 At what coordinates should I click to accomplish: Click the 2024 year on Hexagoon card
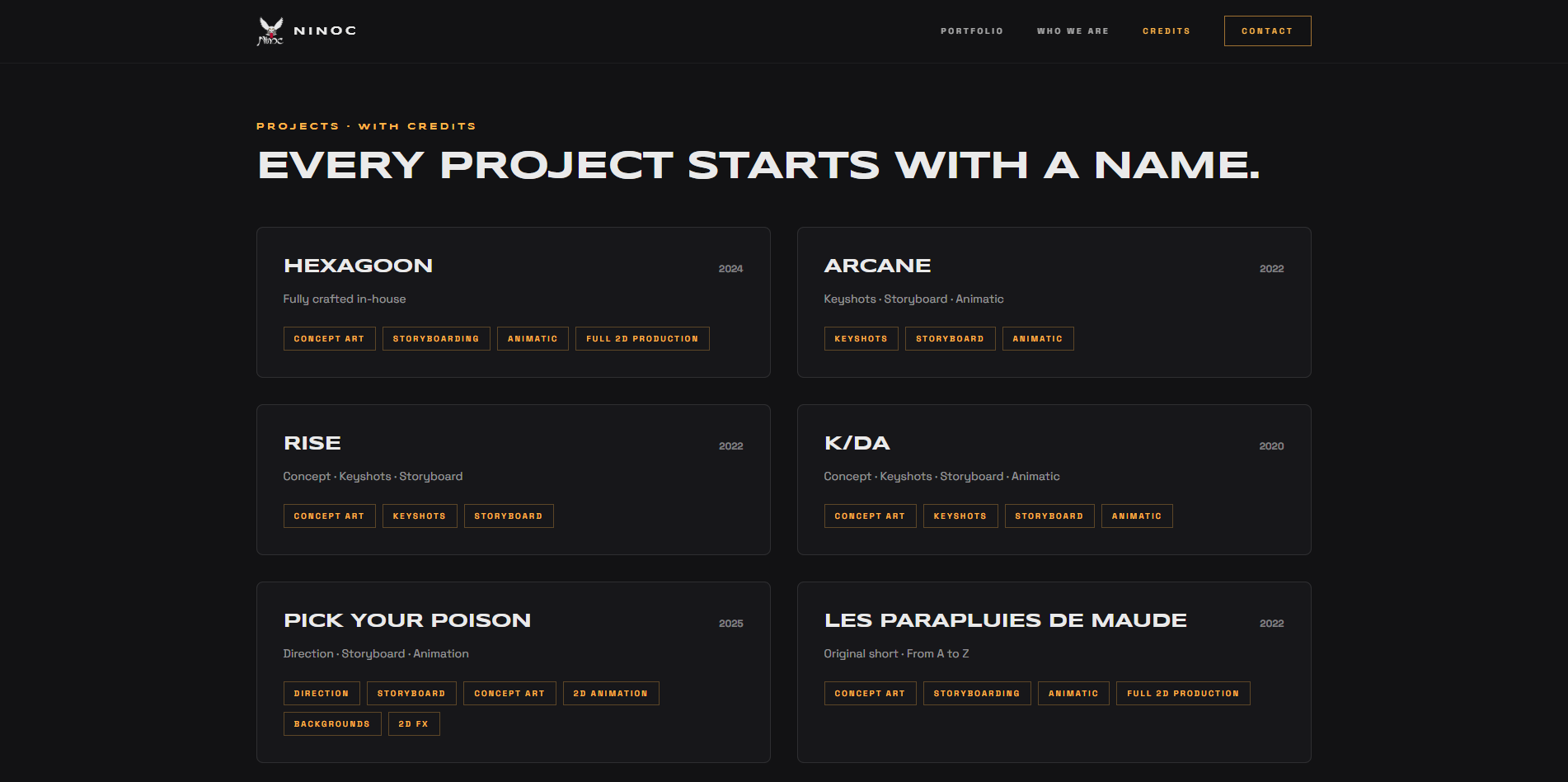730,269
